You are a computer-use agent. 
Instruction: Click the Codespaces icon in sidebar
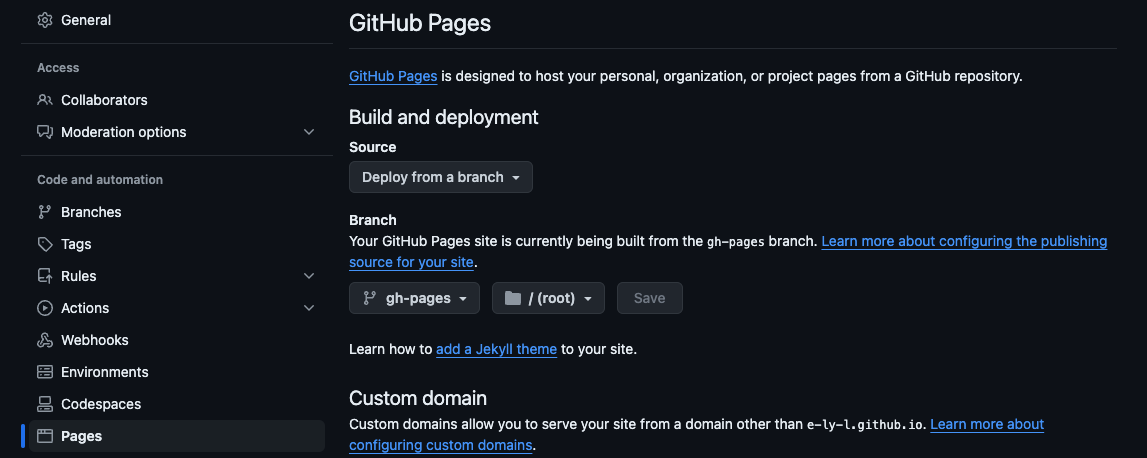coord(45,404)
